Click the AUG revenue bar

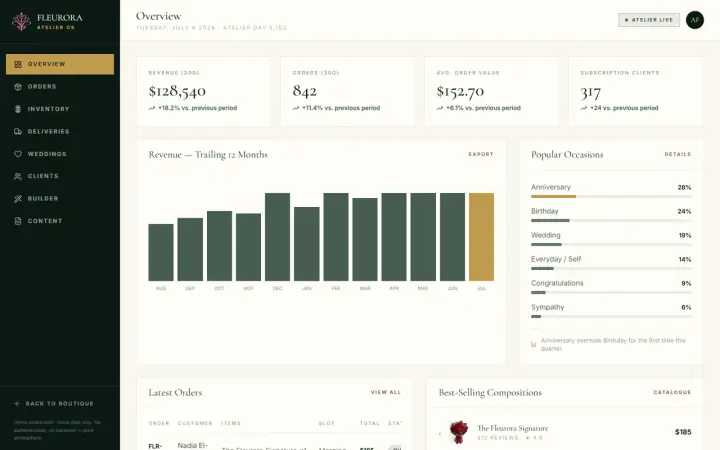pos(161,253)
